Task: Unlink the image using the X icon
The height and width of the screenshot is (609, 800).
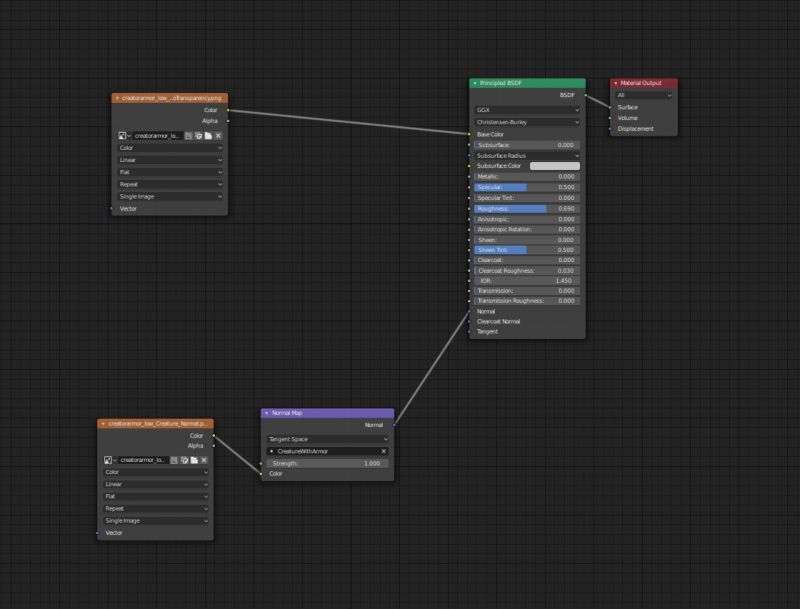Action: coord(218,135)
